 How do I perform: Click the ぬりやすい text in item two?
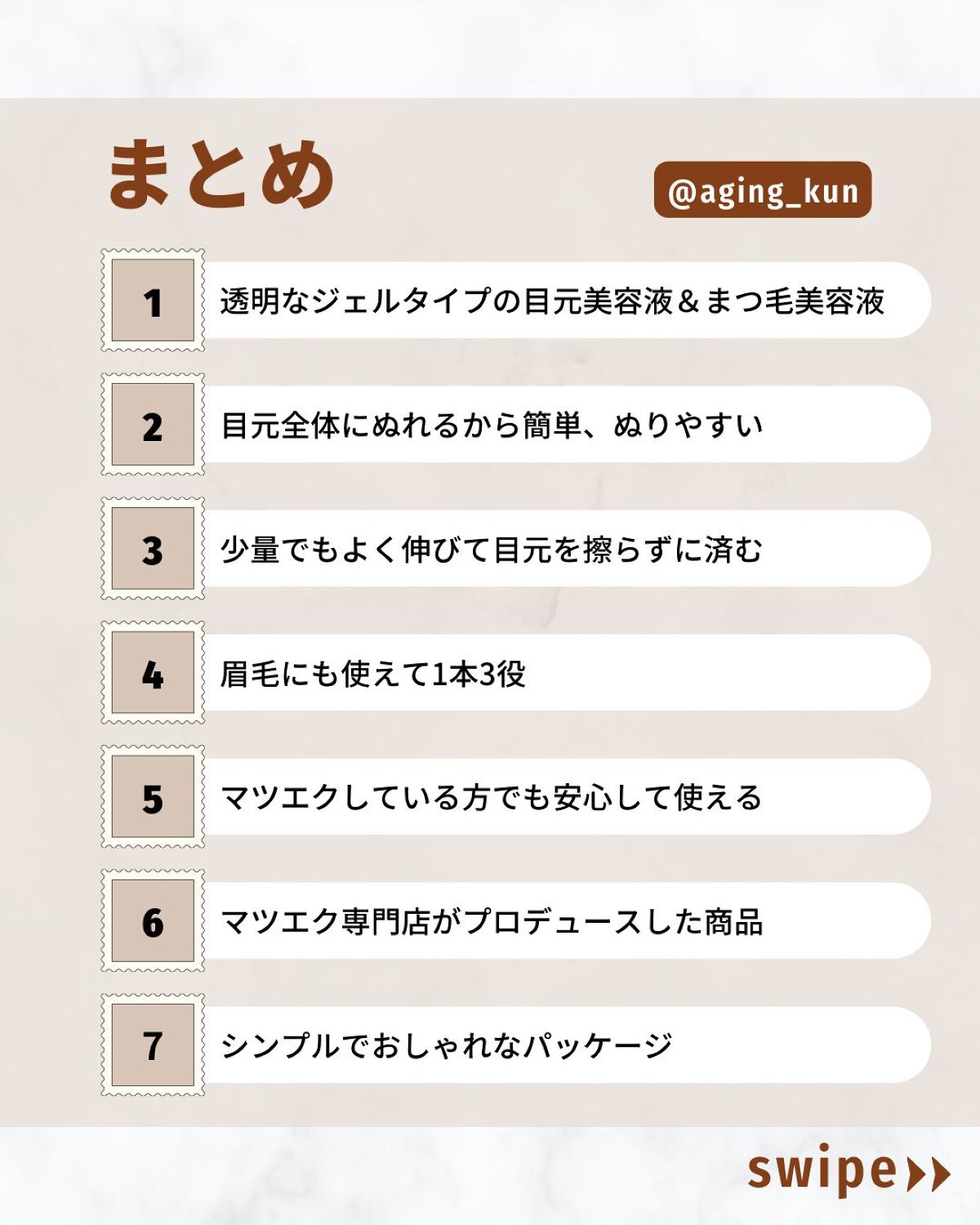[688, 425]
